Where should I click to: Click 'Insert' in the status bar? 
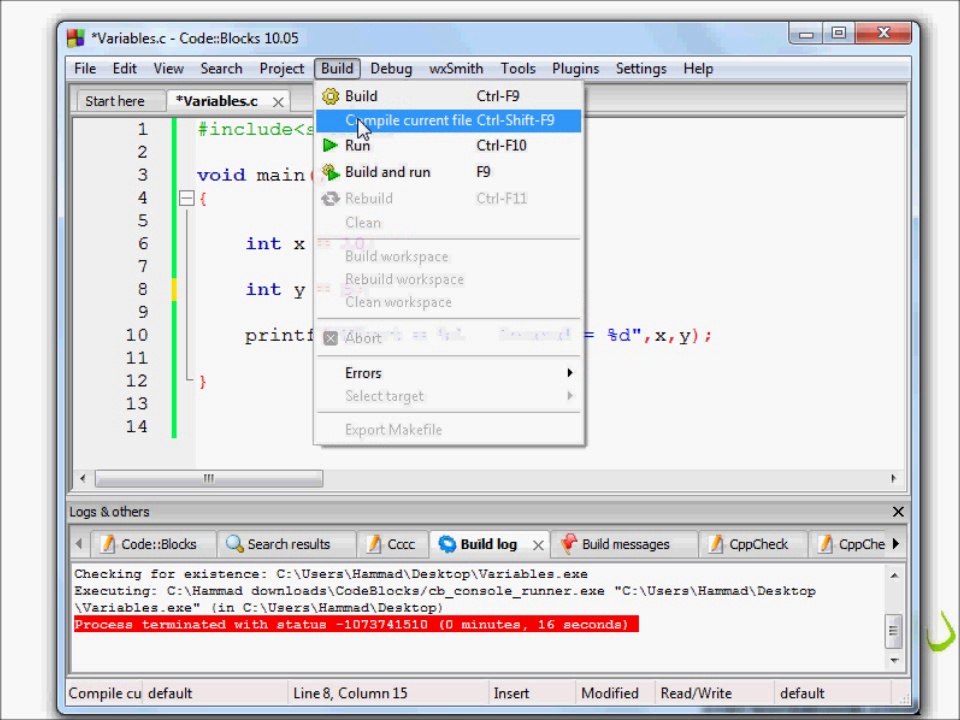point(511,693)
